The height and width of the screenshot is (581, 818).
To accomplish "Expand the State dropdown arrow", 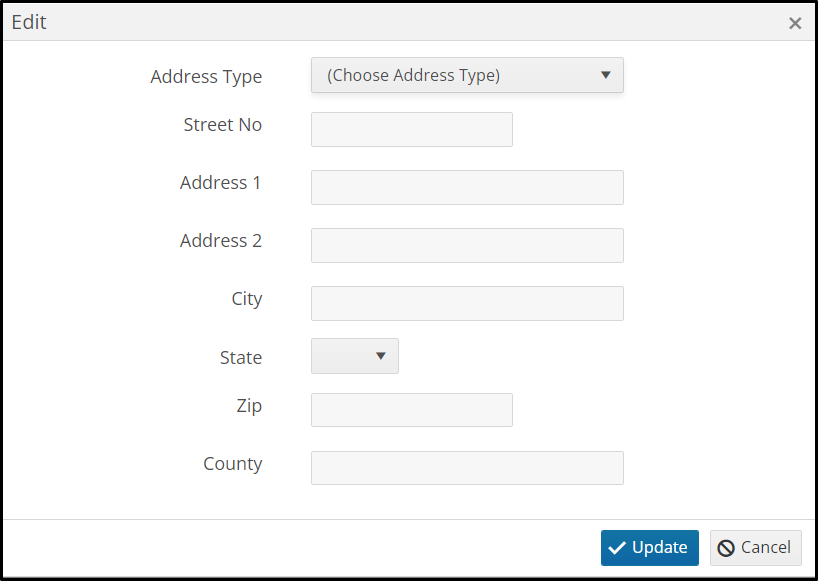I will pyautogui.click(x=381, y=356).
